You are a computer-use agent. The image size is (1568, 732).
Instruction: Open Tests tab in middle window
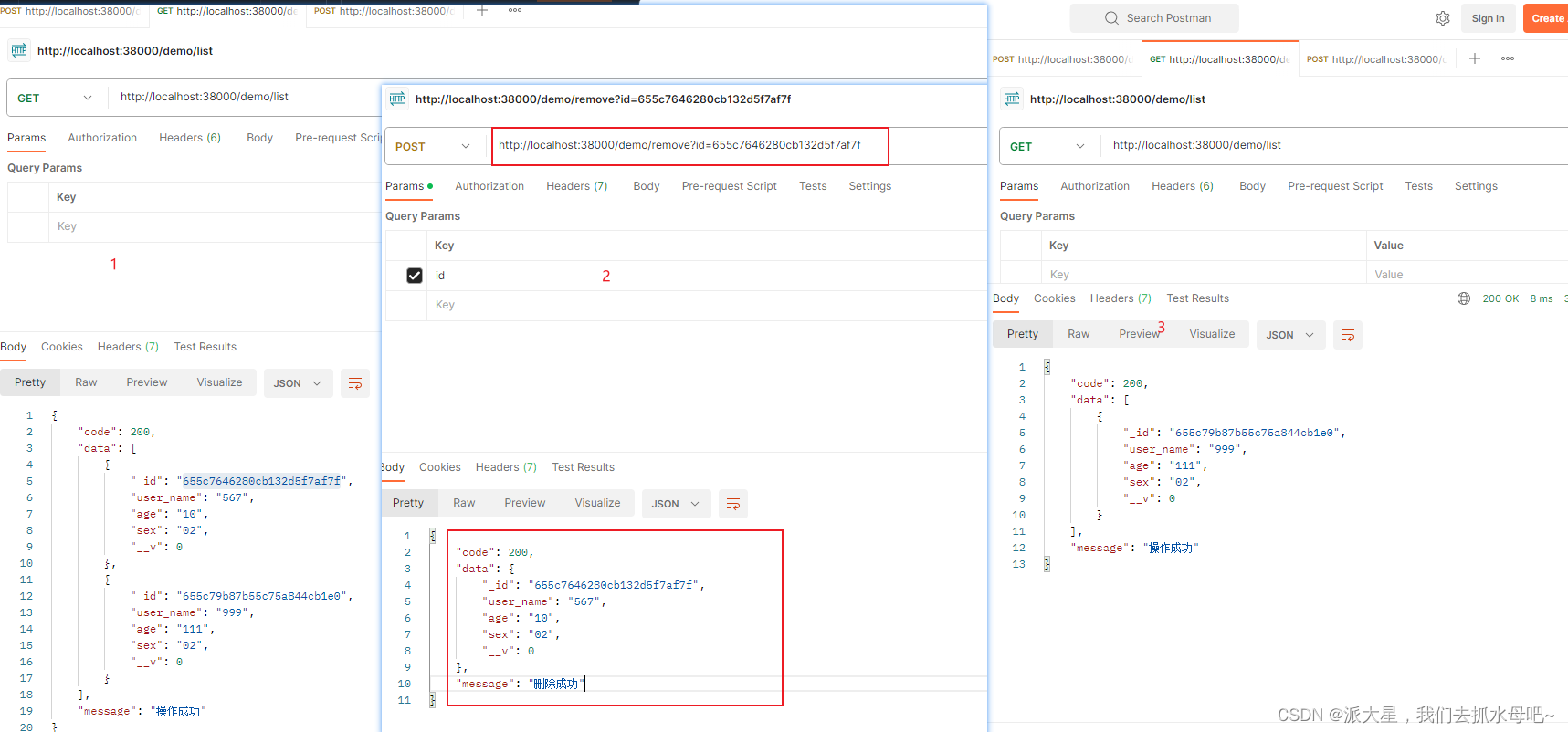813,186
